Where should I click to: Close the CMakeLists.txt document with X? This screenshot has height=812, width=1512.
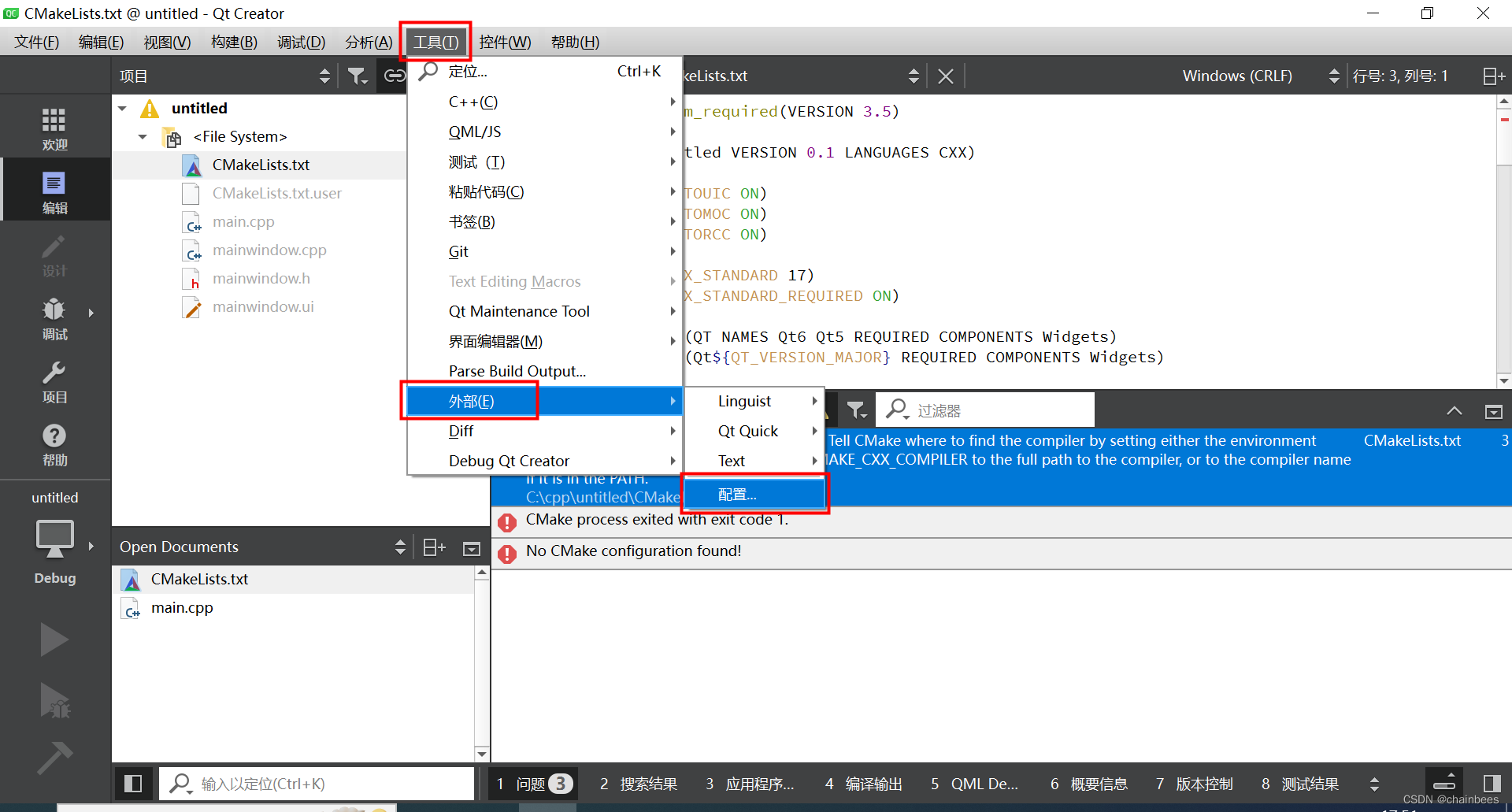946,76
